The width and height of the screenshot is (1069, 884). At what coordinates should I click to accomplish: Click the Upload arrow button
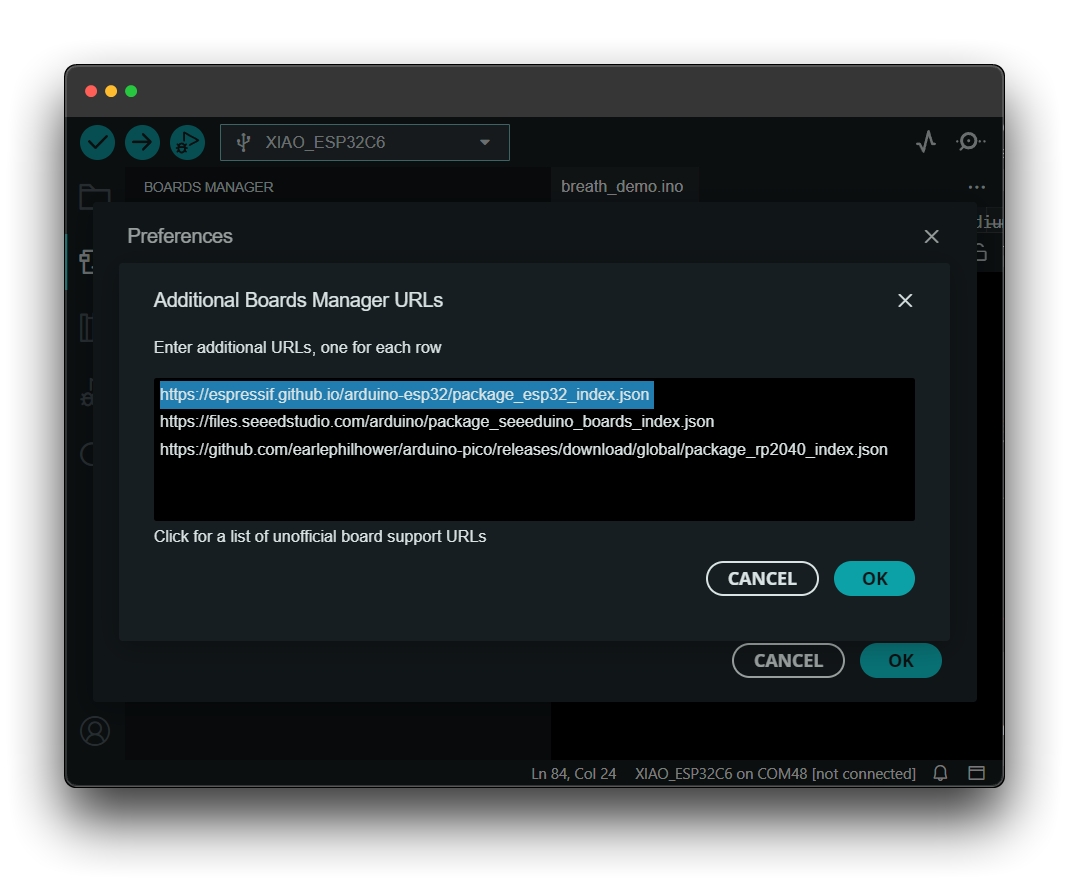click(x=142, y=142)
